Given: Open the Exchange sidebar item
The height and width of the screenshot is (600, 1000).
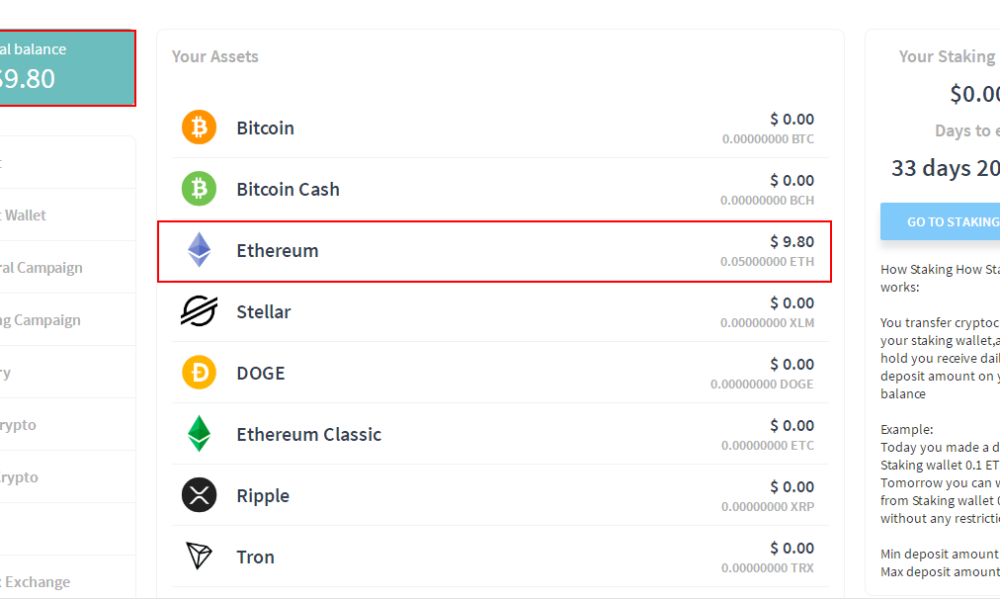Looking at the screenshot, I should coord(38,582).
